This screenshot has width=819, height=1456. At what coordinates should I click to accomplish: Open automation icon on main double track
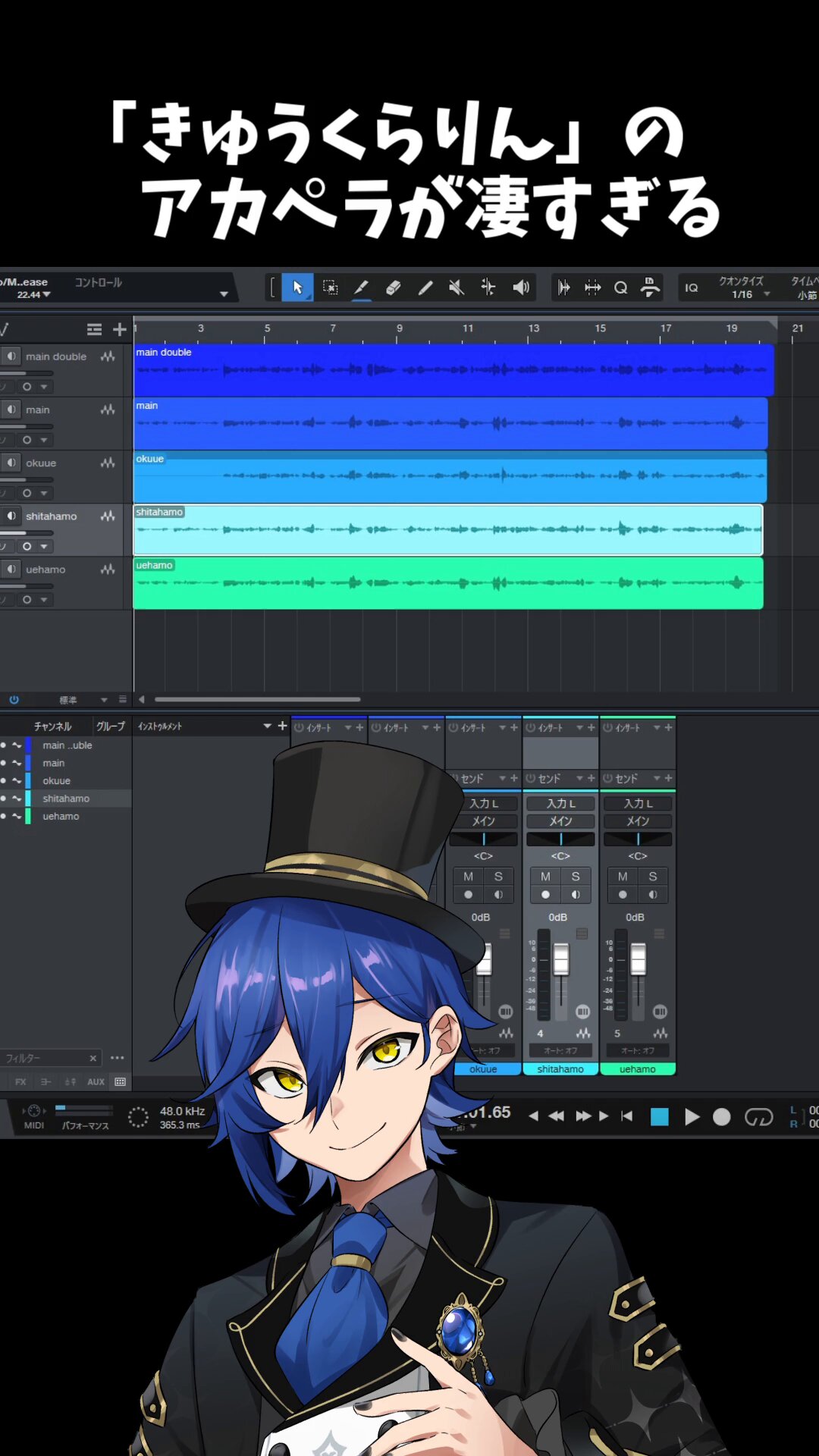point(108,356)
